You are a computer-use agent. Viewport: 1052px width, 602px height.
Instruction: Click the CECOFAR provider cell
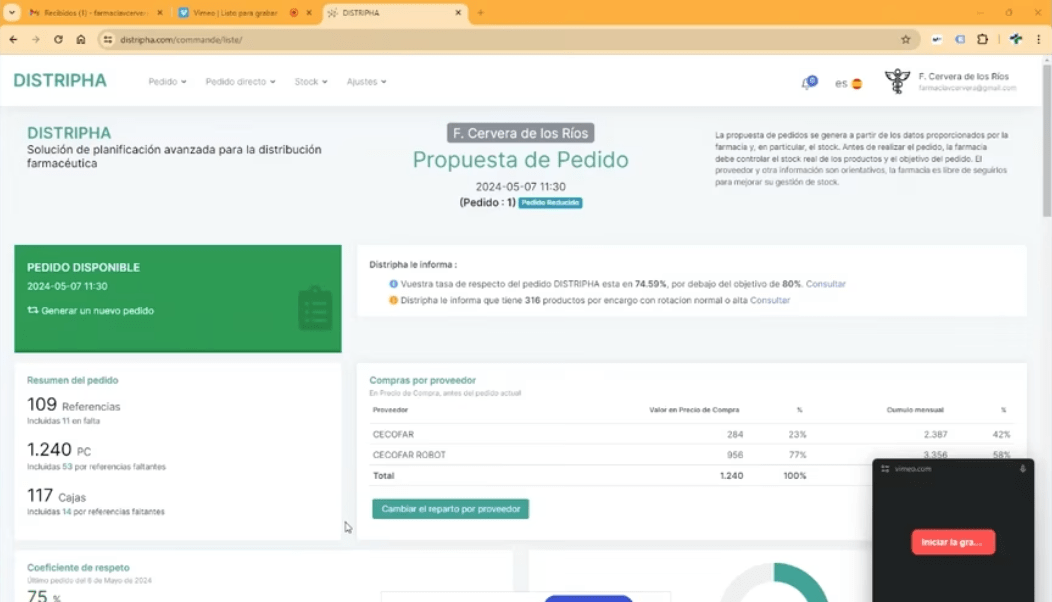(393, 434)
